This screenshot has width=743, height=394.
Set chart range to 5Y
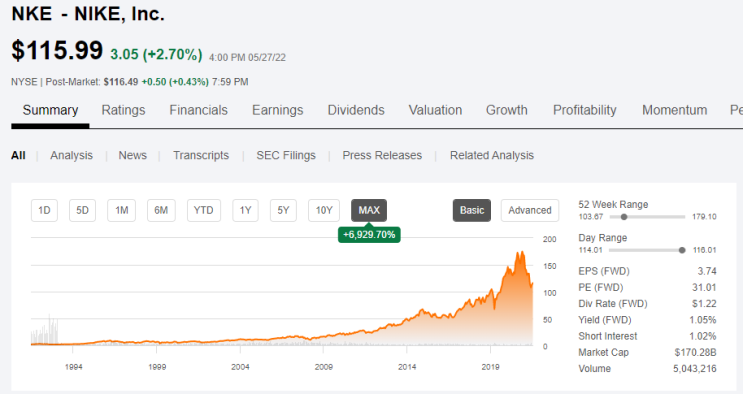[283, 211]
